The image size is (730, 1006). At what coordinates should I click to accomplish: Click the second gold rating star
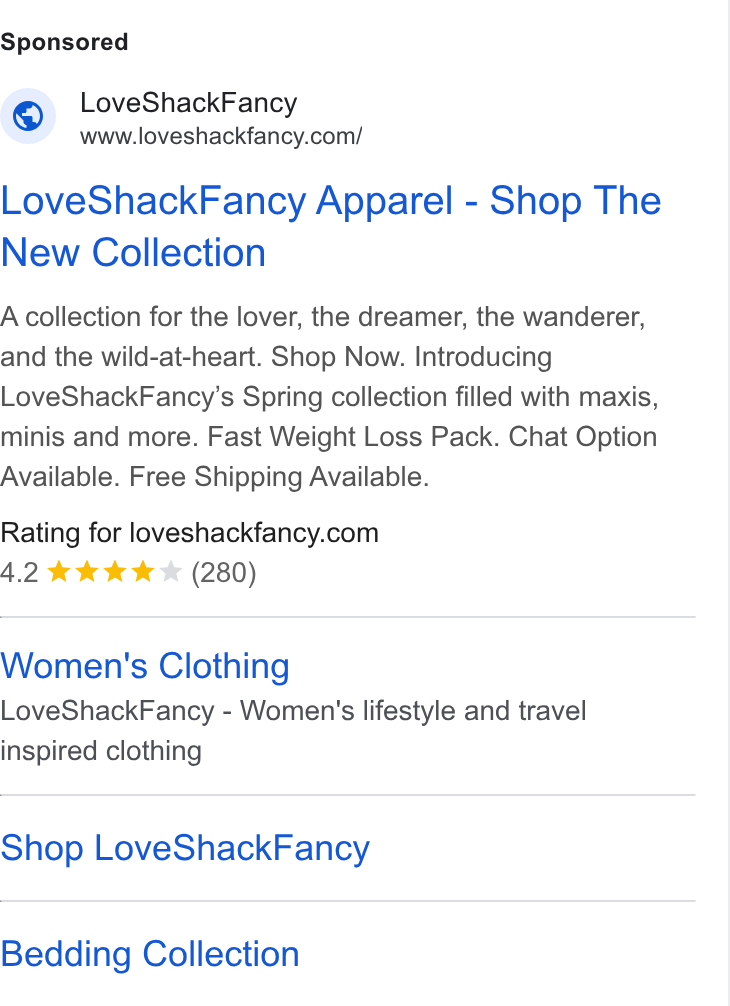pos(87,571)
